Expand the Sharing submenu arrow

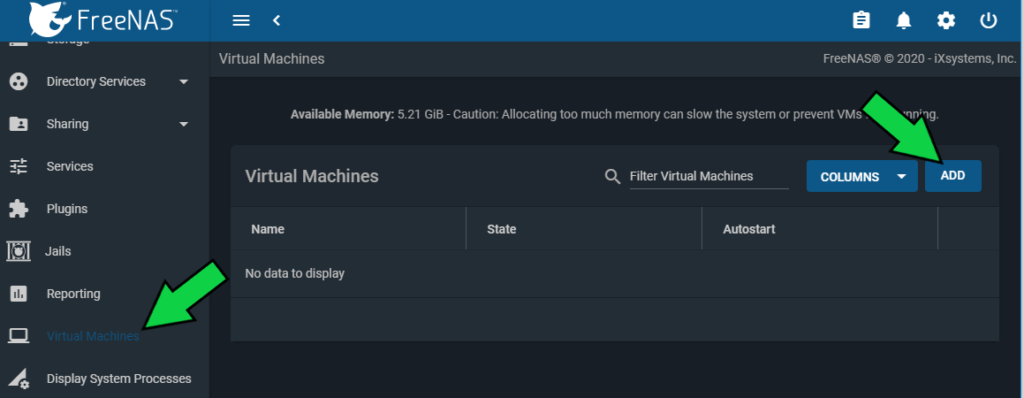184,124
